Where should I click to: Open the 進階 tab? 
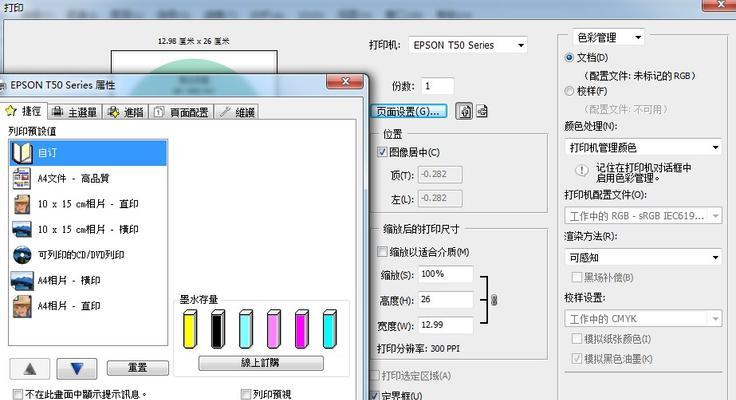126,112
